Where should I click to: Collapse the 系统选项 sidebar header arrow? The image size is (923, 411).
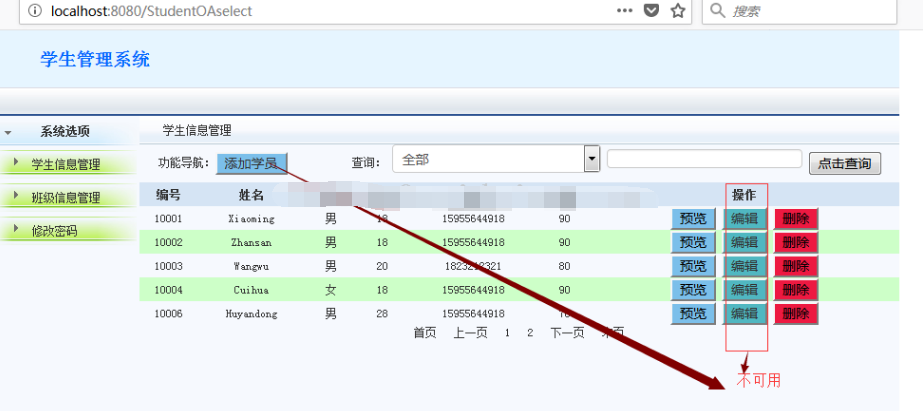(8, 132)
